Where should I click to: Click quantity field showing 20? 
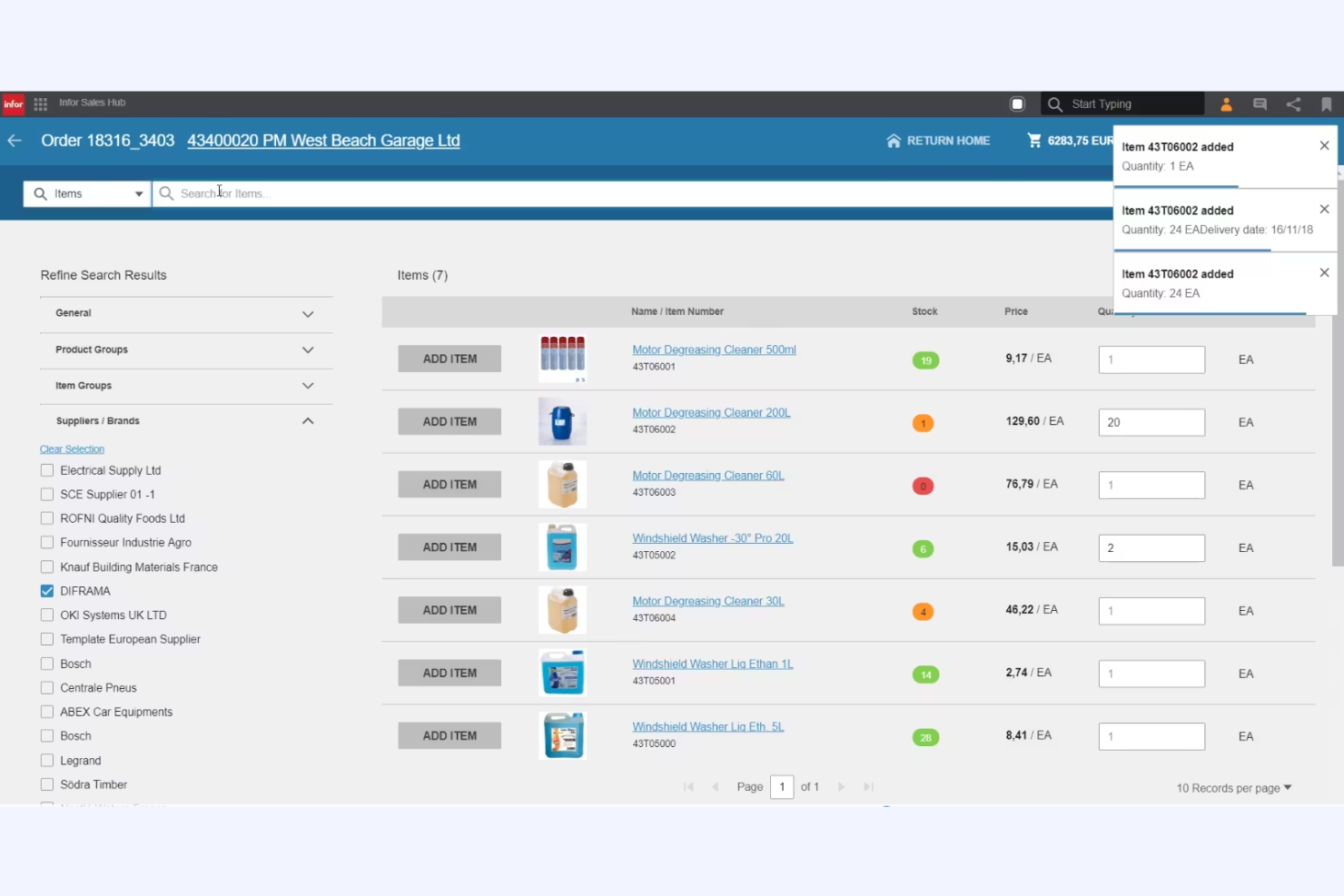click(1151, 422)
